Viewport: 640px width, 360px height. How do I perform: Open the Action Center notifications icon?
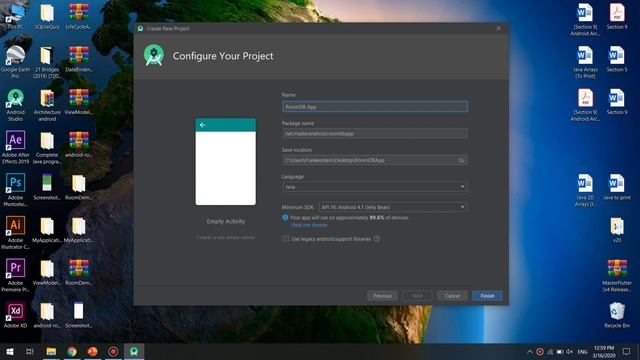(626, 351)
